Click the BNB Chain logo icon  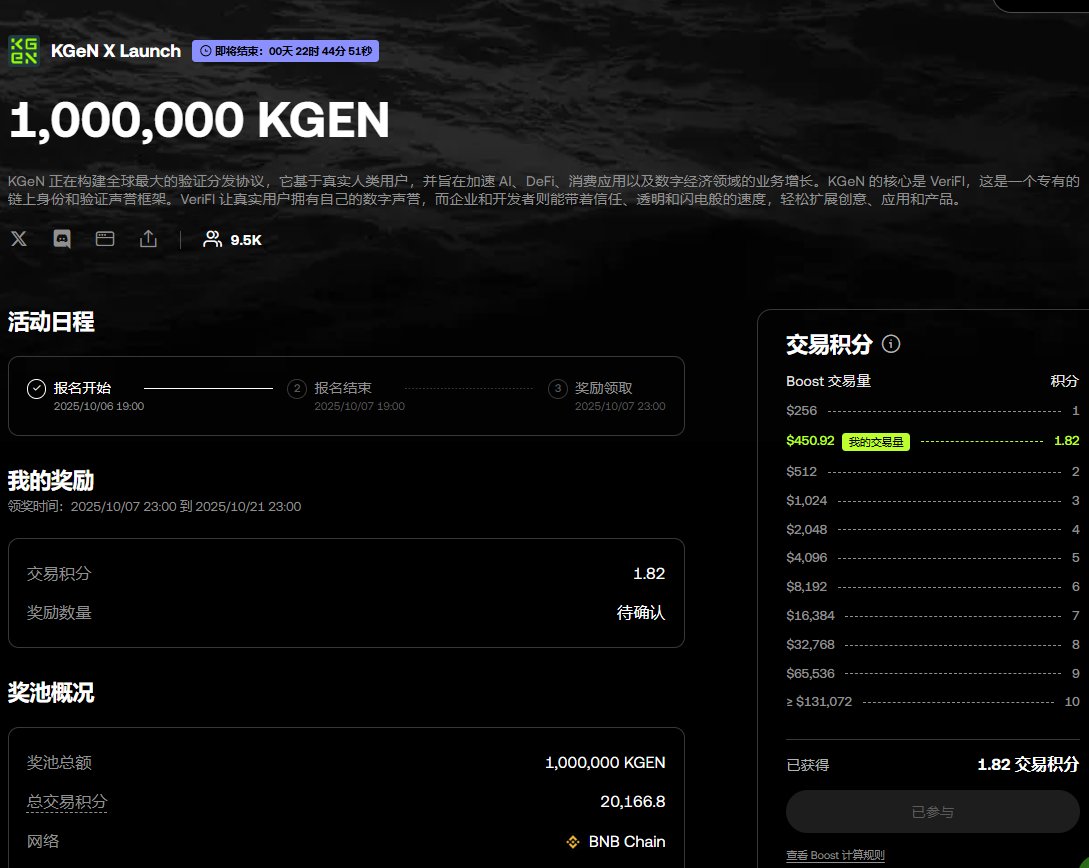573,842
